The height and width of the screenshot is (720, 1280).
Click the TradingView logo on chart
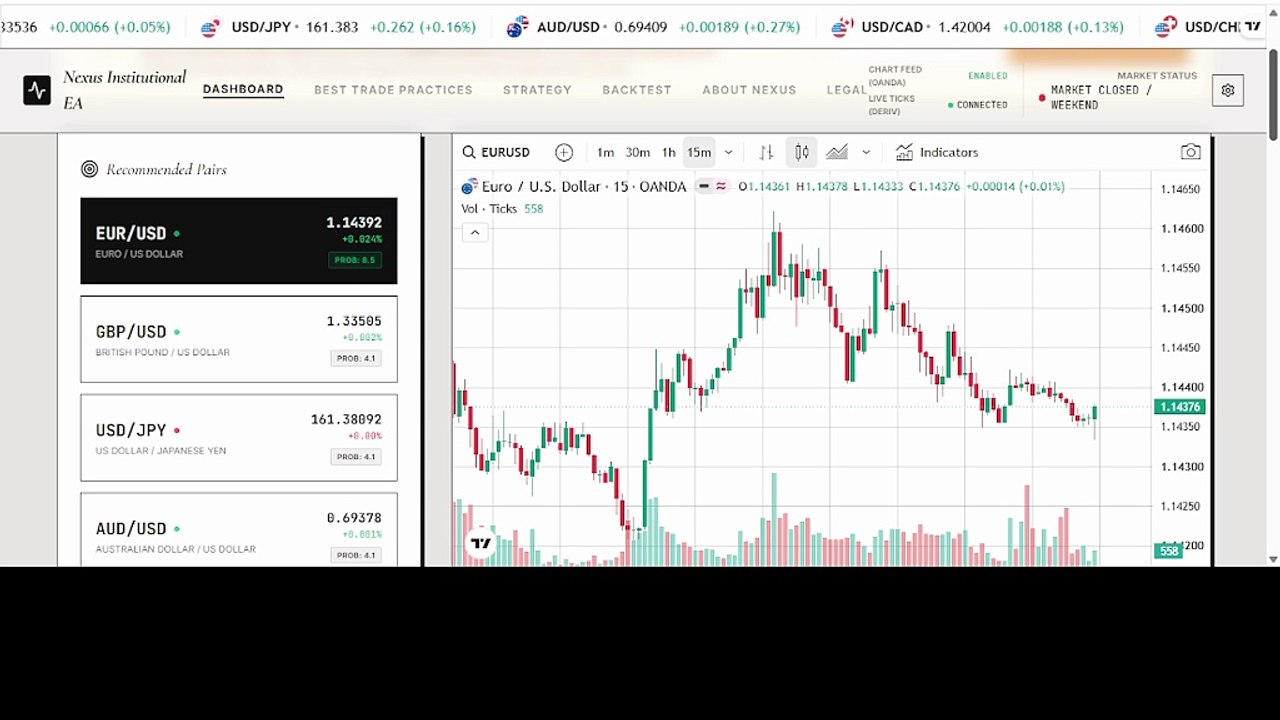pyautogui.click(x=481, y=543)
